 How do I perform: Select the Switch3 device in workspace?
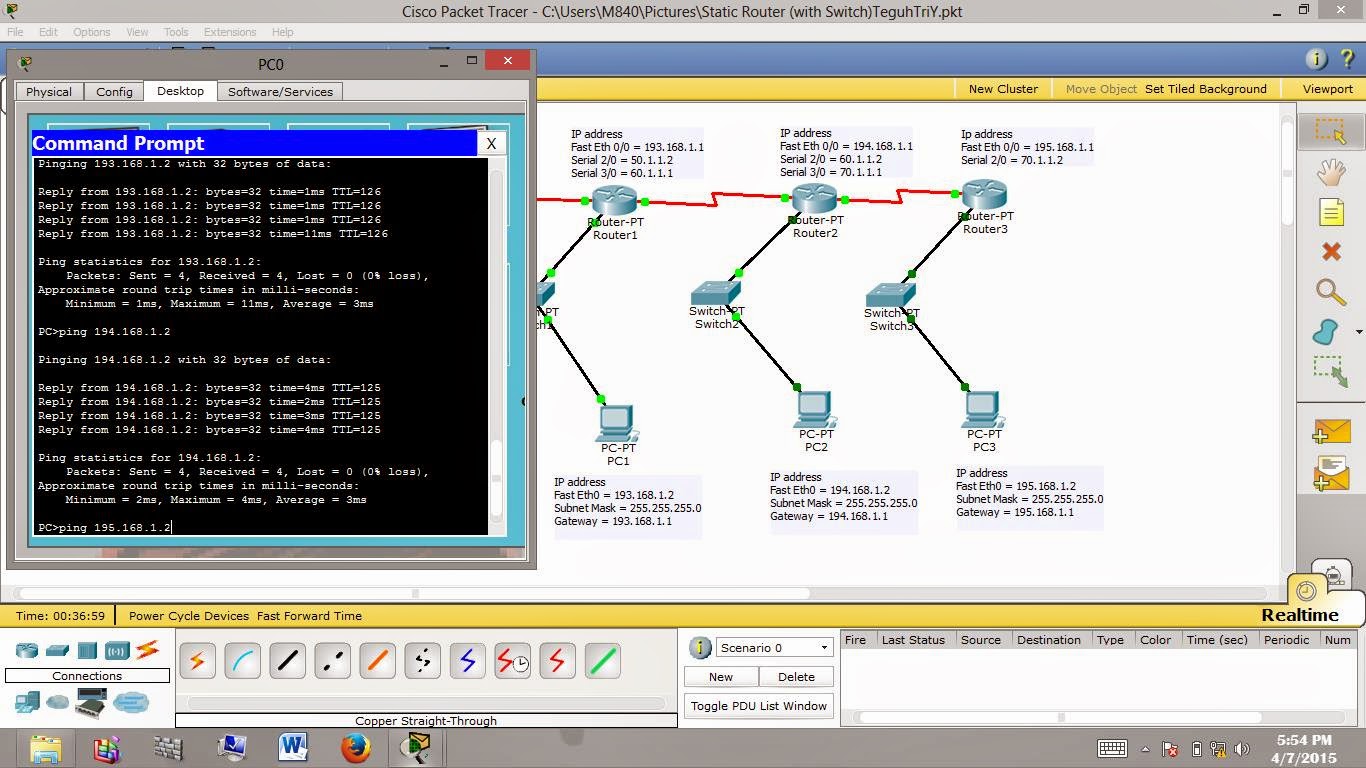pos(890,294)
